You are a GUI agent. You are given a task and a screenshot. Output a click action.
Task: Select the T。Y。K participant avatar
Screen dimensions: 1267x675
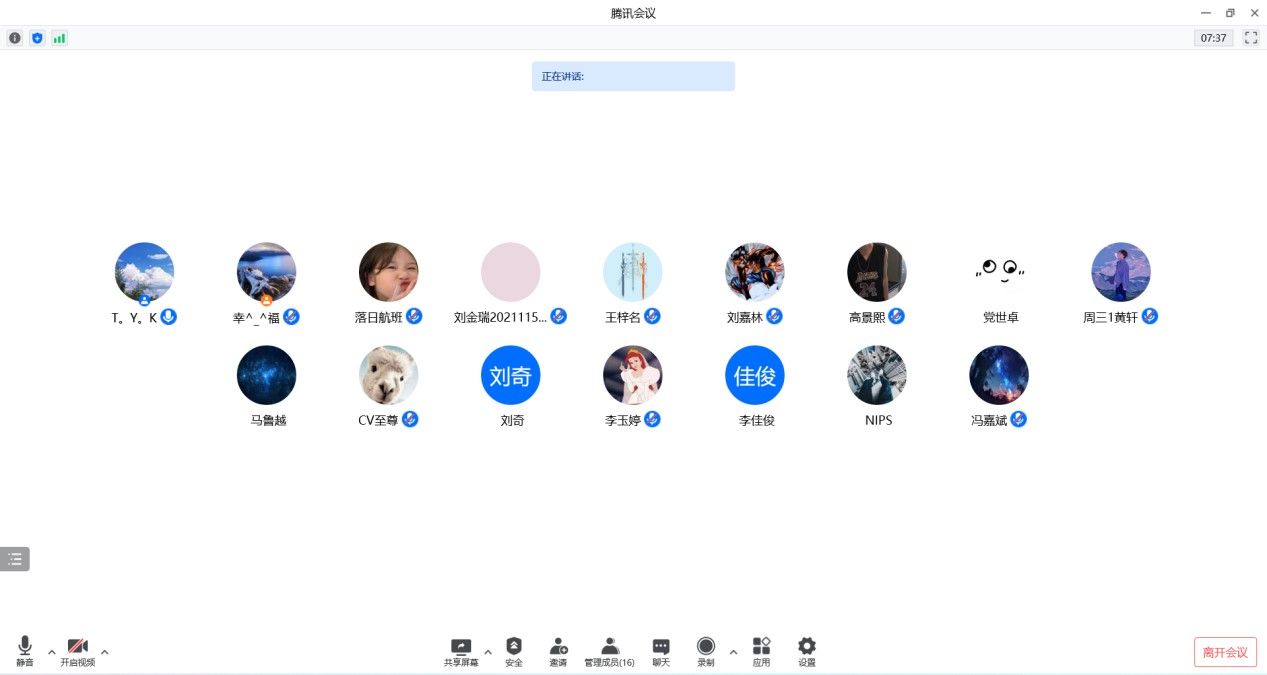[145, 272]
